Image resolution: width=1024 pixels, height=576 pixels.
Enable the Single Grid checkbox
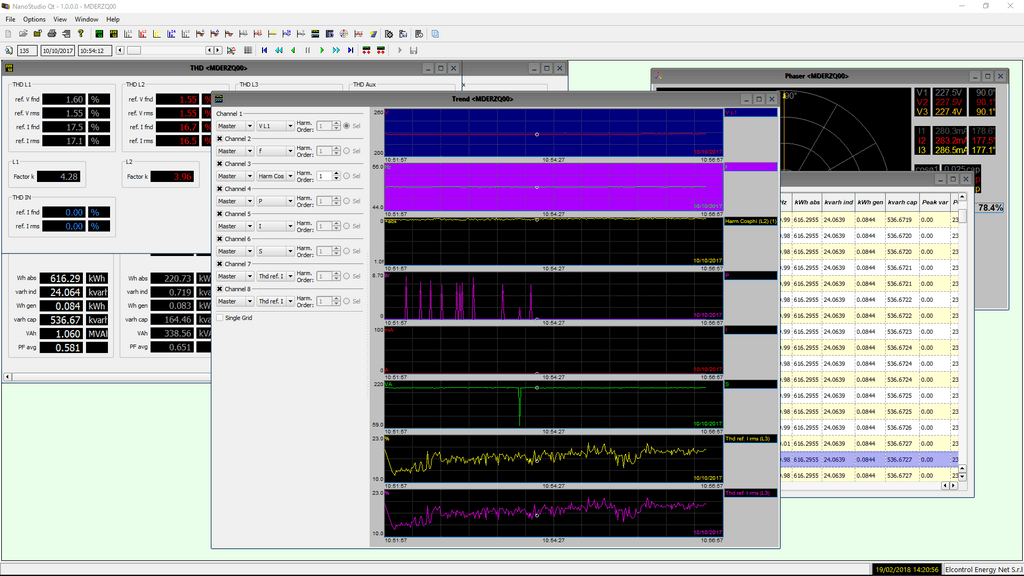pos(220,318)
